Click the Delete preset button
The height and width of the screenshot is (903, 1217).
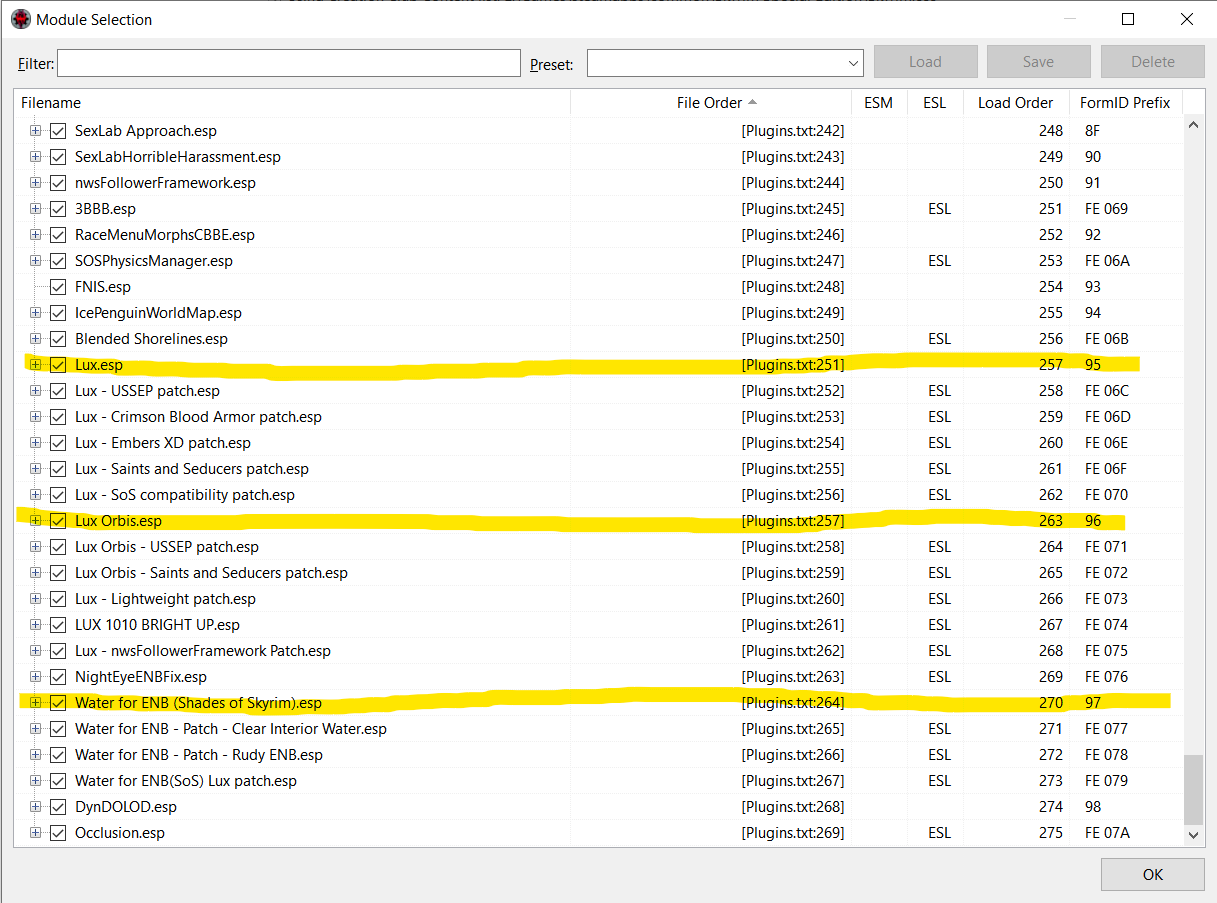click(1152, 62)
